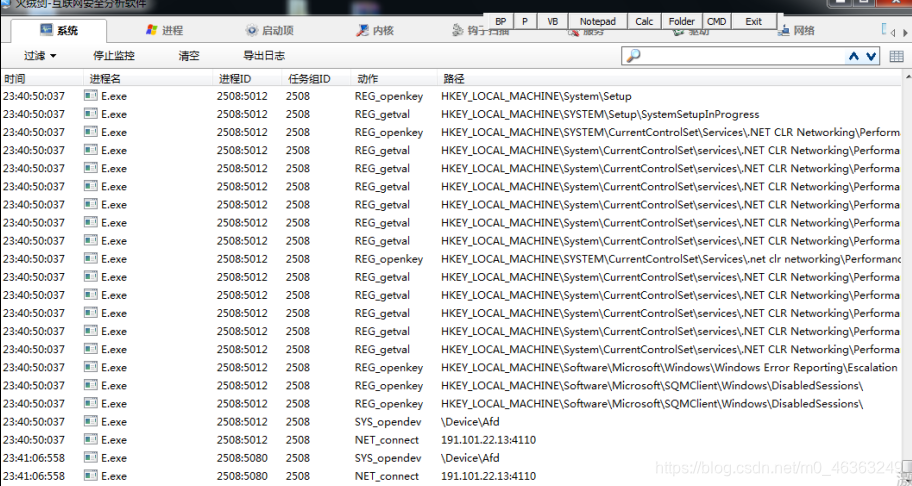This screenshot has height=486, width=912.
Task: Open the 进程 tab
Action: (165, 30)
